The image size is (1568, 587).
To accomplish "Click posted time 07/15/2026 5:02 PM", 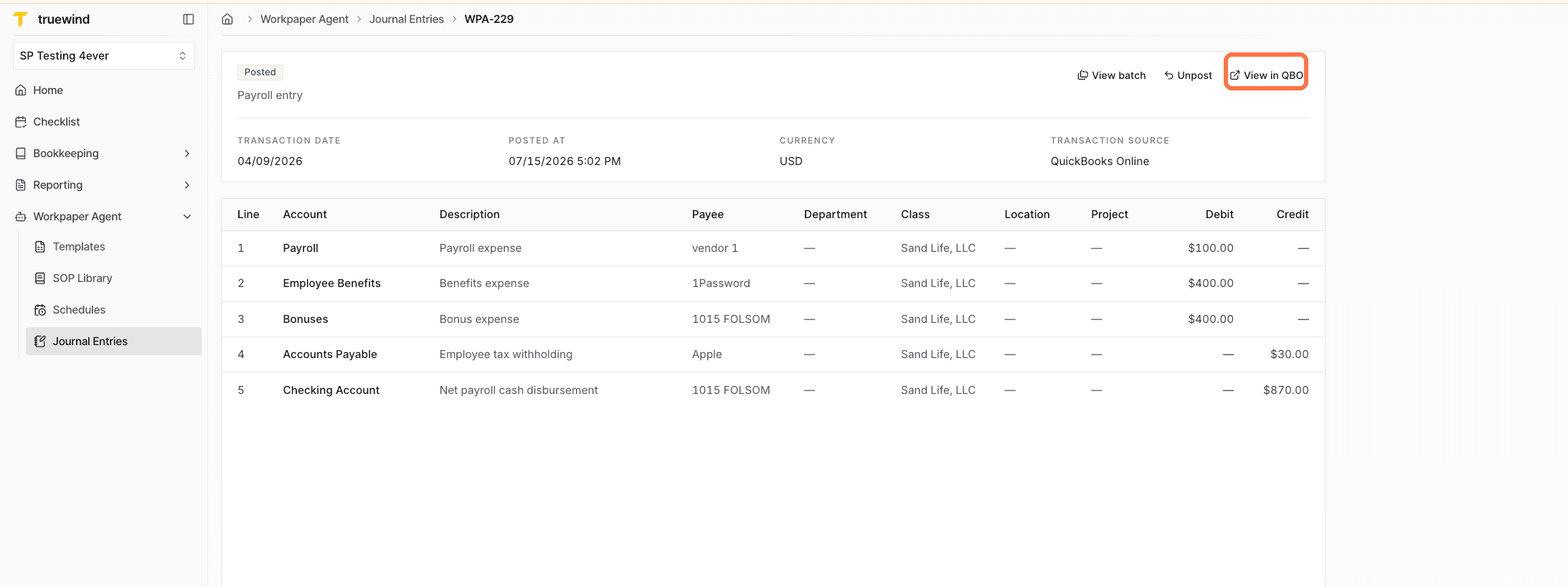I will click(565, 161).
